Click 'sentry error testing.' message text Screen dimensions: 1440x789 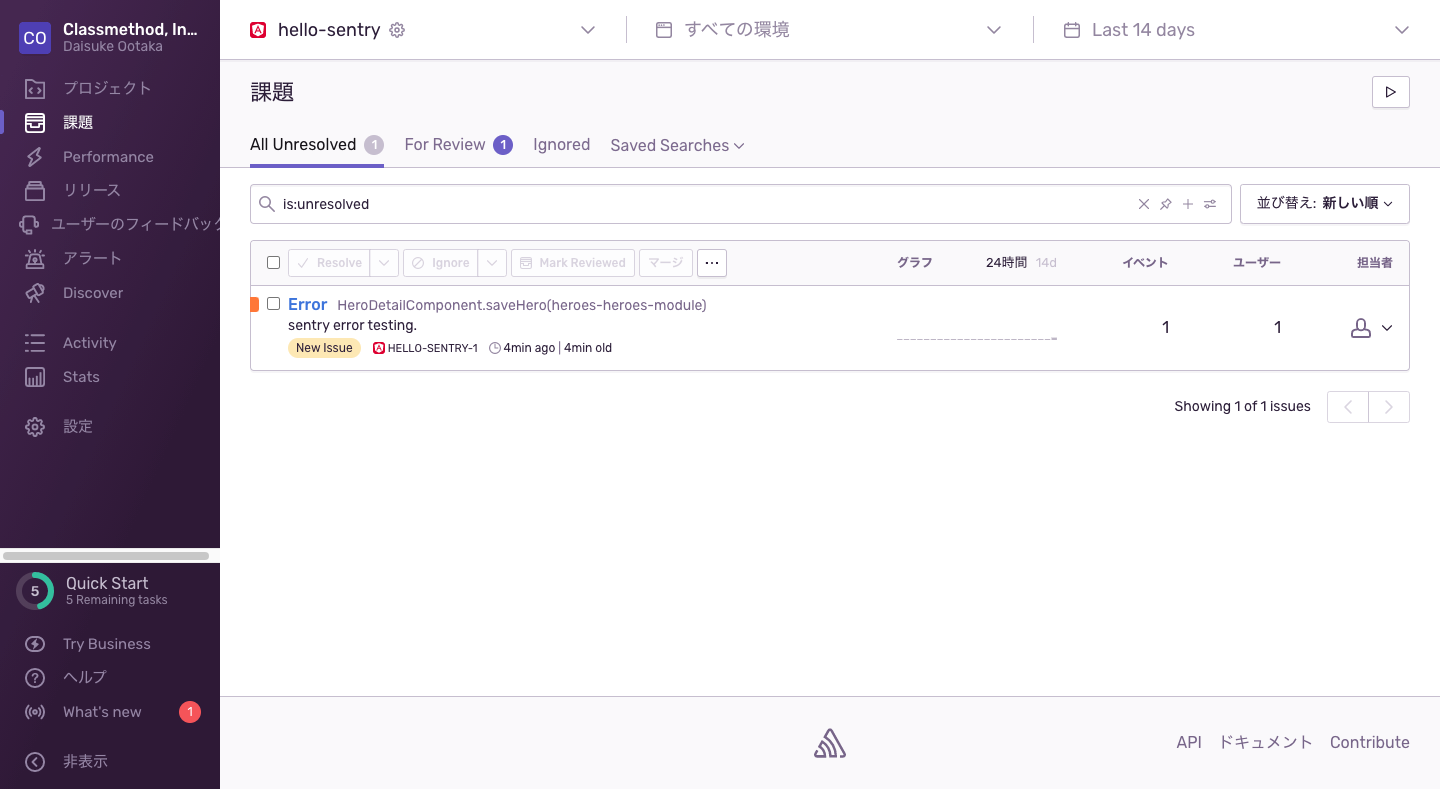352,325
